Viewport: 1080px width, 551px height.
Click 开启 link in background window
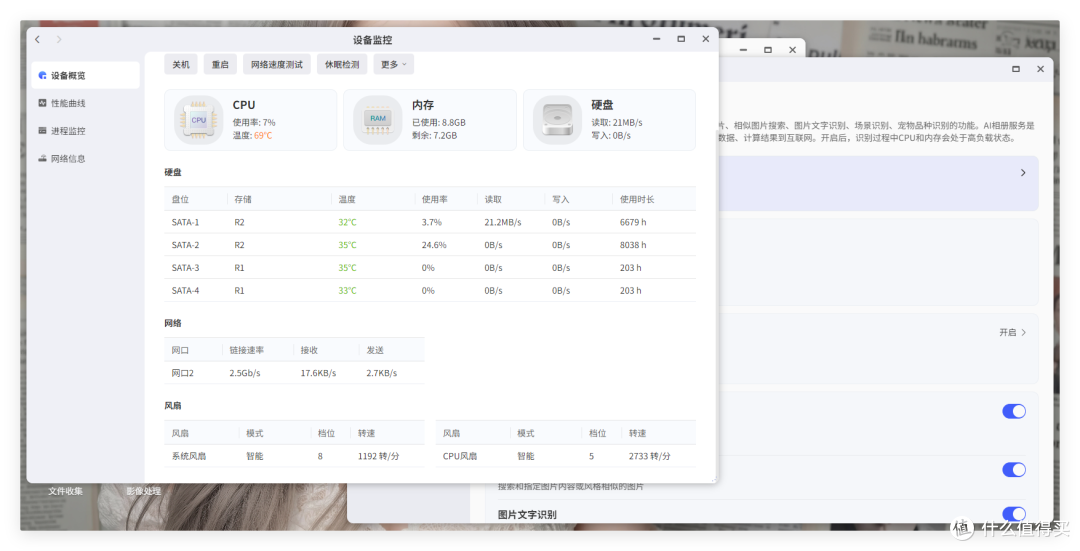coord(1012,332)
